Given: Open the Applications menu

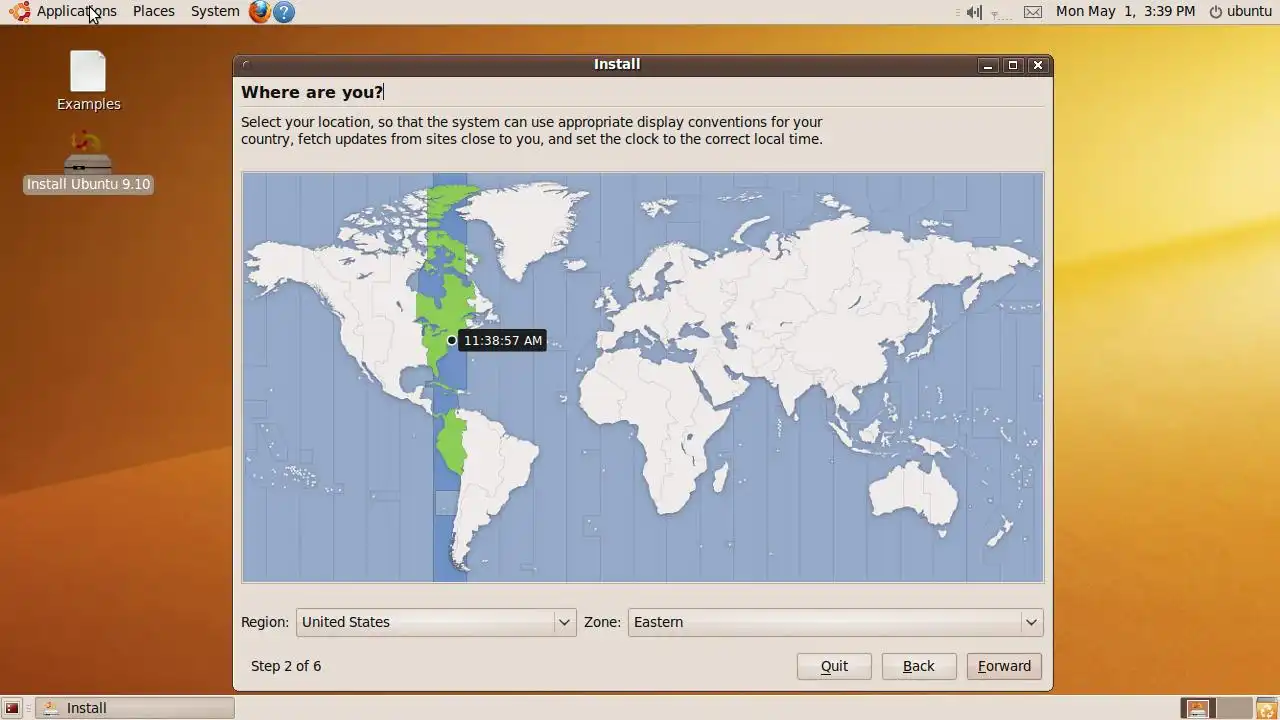Looking at the screenshot, I should point(76,11).
